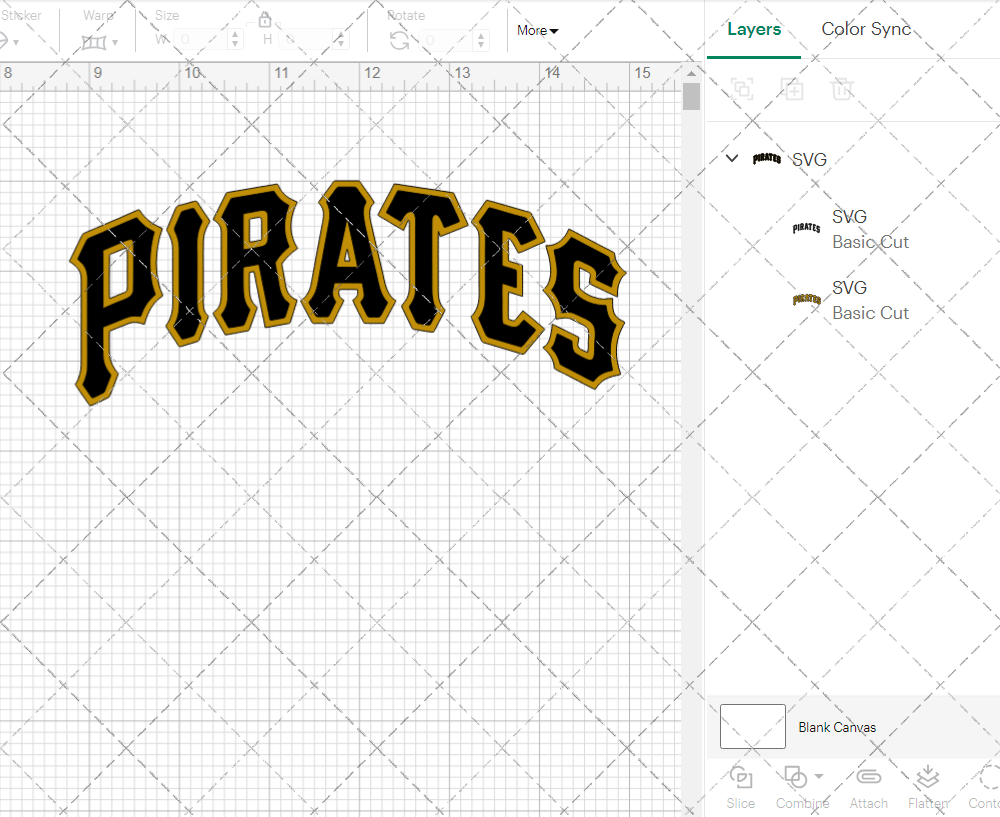Click the Flatten layers icon
Screen dimensions: 1000x817
[927, 778]
